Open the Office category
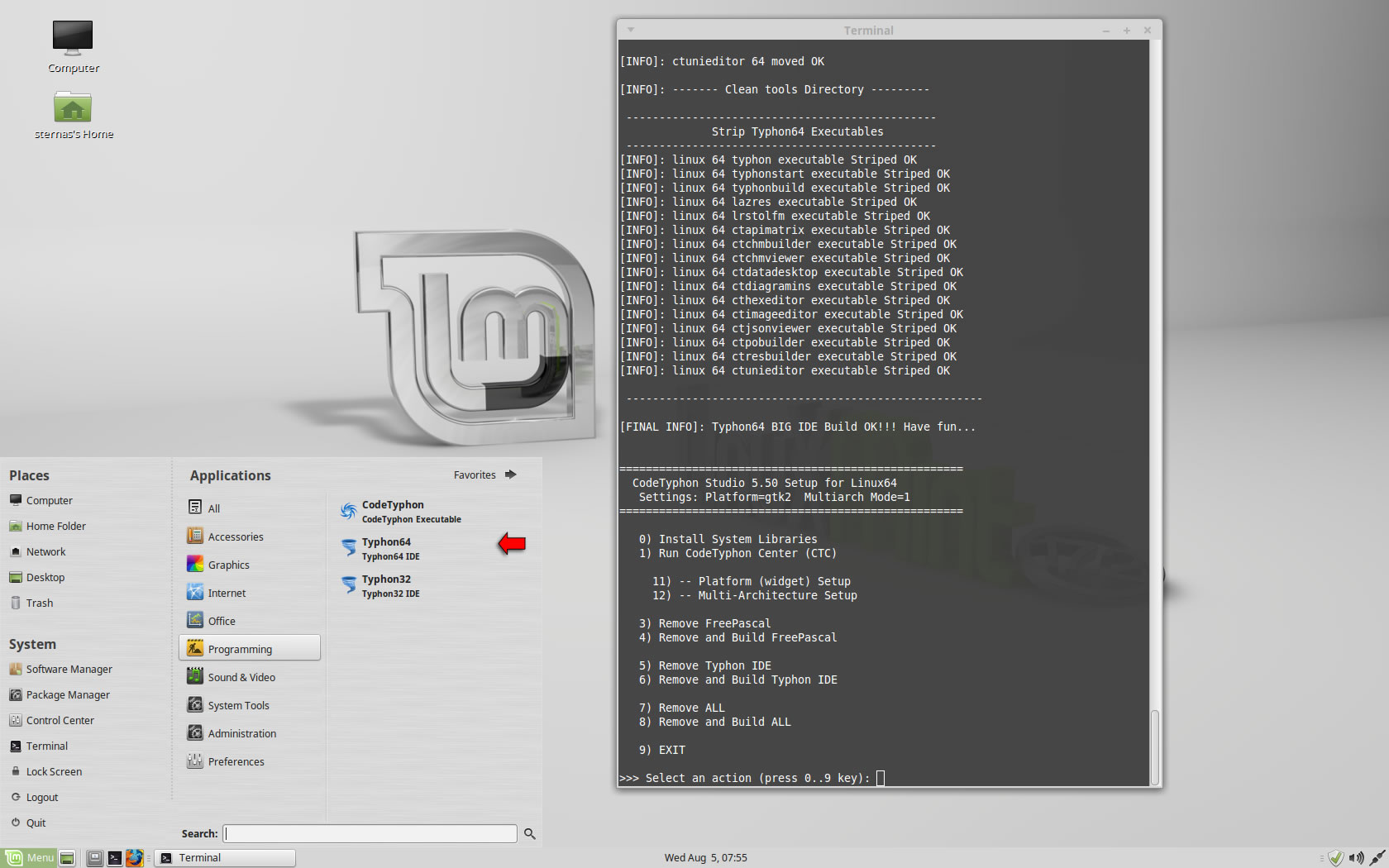 coord(249,621)
